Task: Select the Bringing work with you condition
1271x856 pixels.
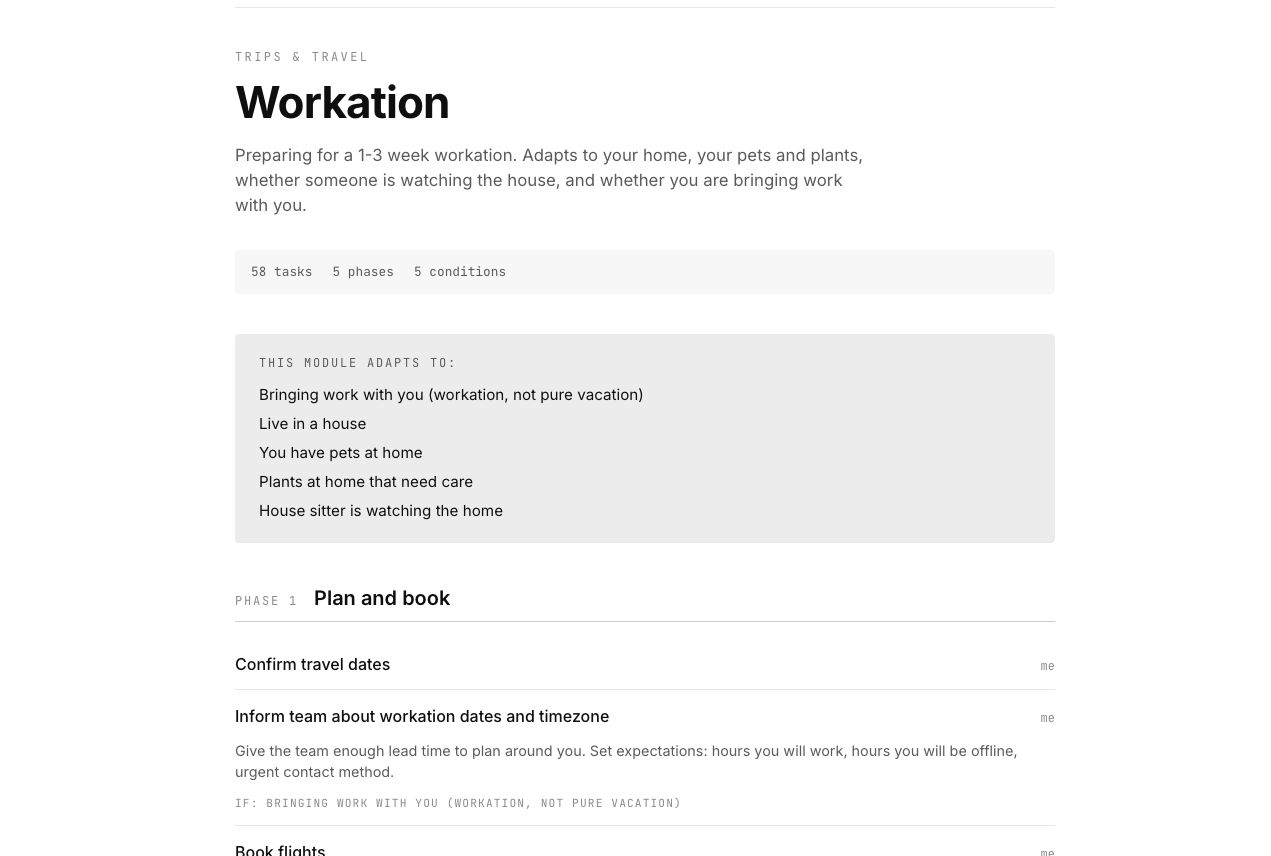Action: coord(451,395)
